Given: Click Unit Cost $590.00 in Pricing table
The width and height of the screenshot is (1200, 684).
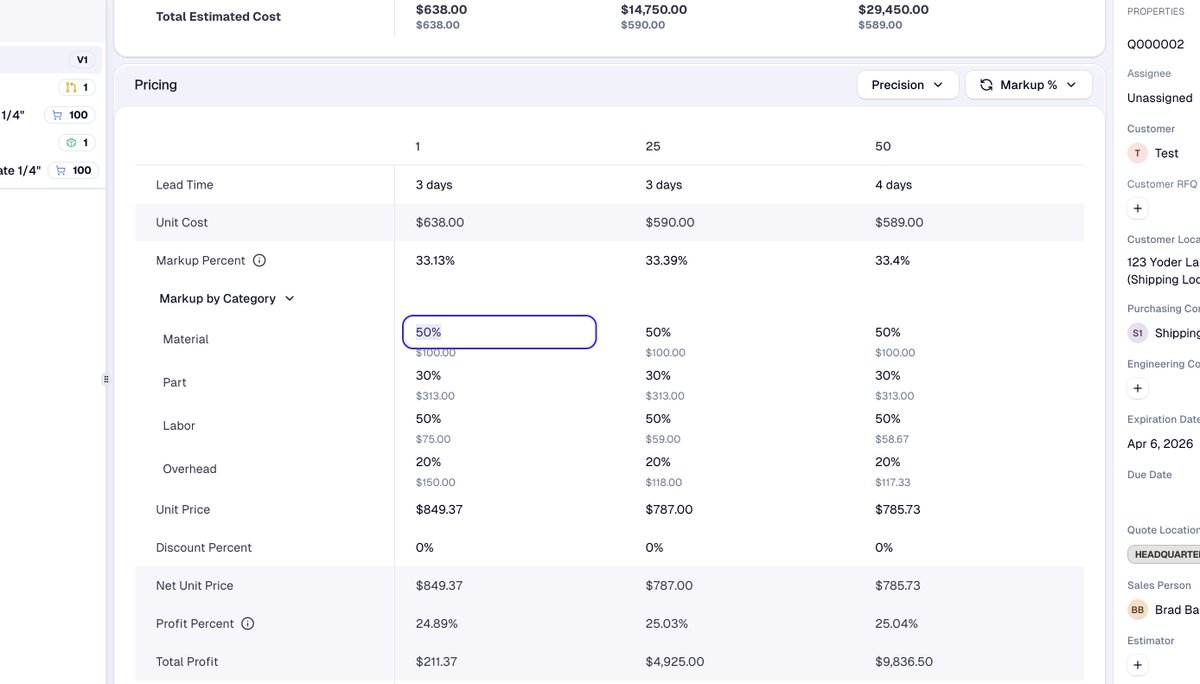Looking at the screenshot, I should [x=670, y=223].
